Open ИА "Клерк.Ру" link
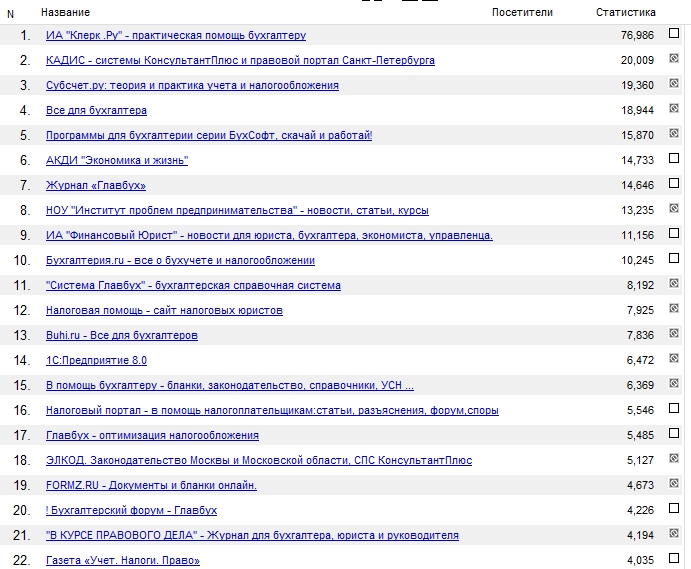Image resolution: width=691 pixels, height=569 pixels. (x=176, y=35)
